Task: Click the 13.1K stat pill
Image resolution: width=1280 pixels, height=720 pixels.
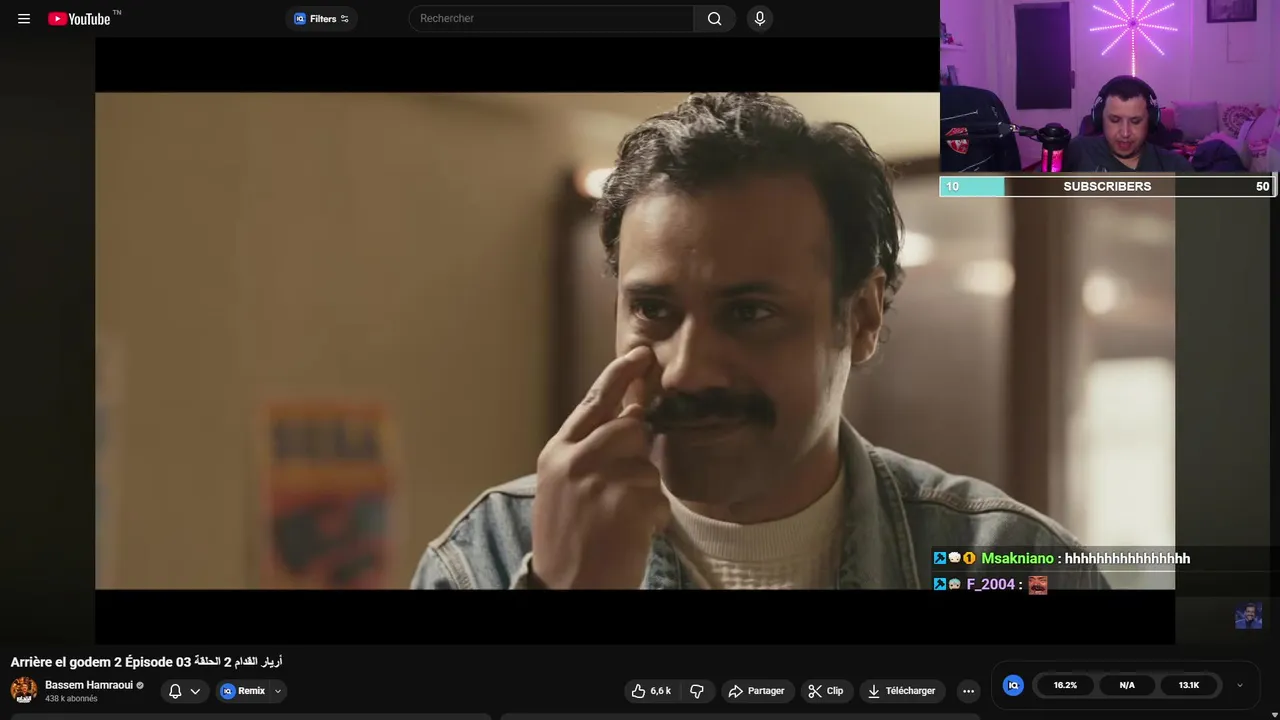Action: click(x=1189, y=685)
